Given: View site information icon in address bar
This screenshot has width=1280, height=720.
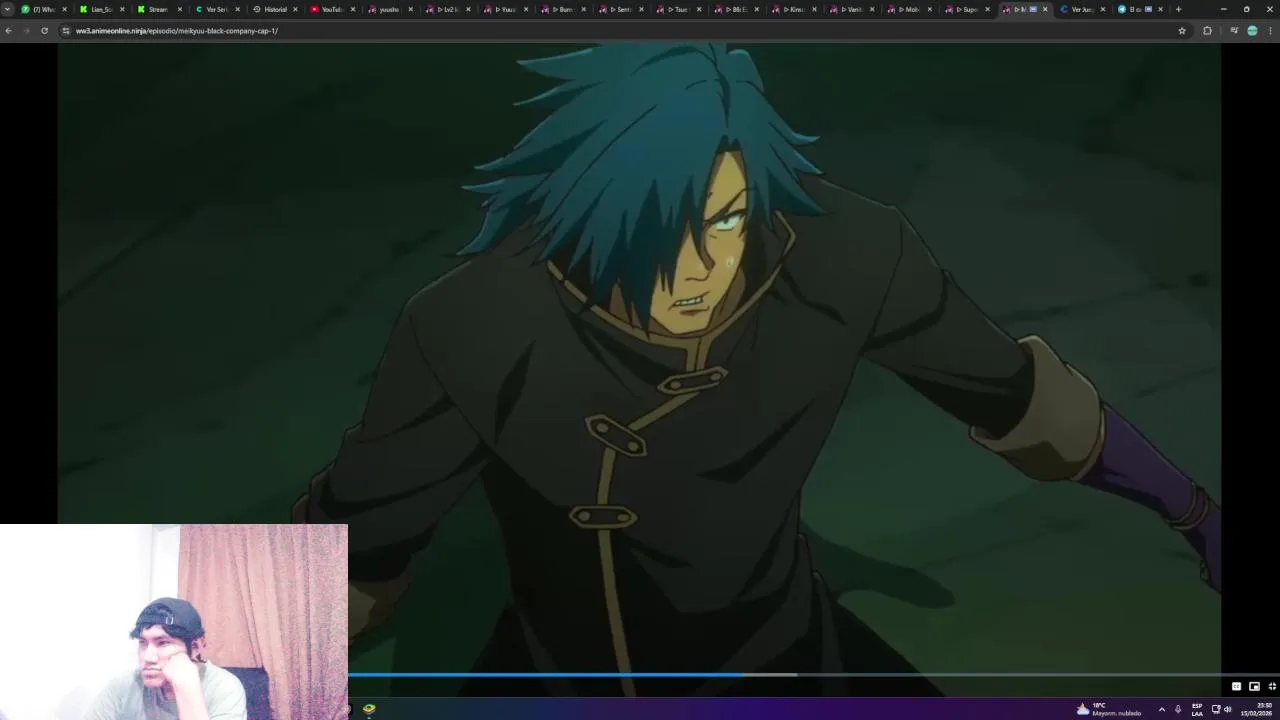Looking at the screenshot, I should [x=66, y=31].
